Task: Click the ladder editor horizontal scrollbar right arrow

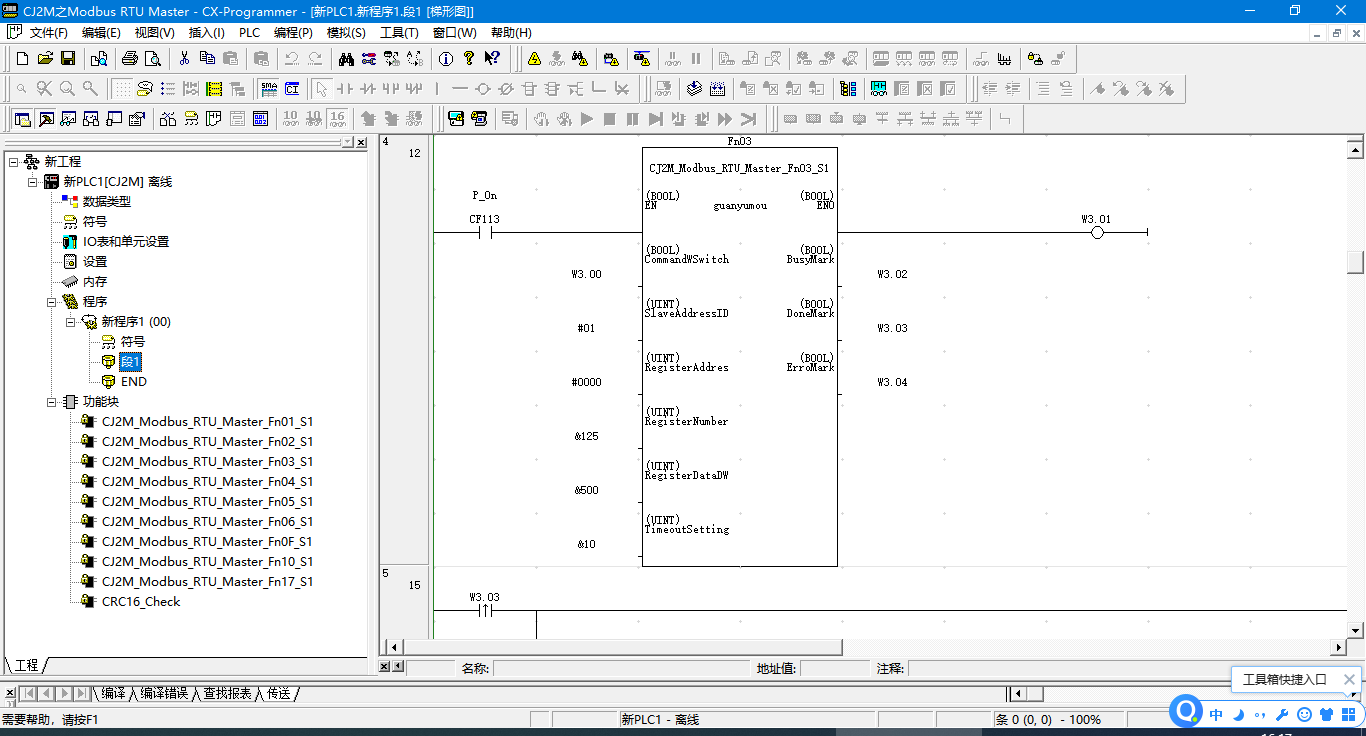Action: tap(1339, 647)
